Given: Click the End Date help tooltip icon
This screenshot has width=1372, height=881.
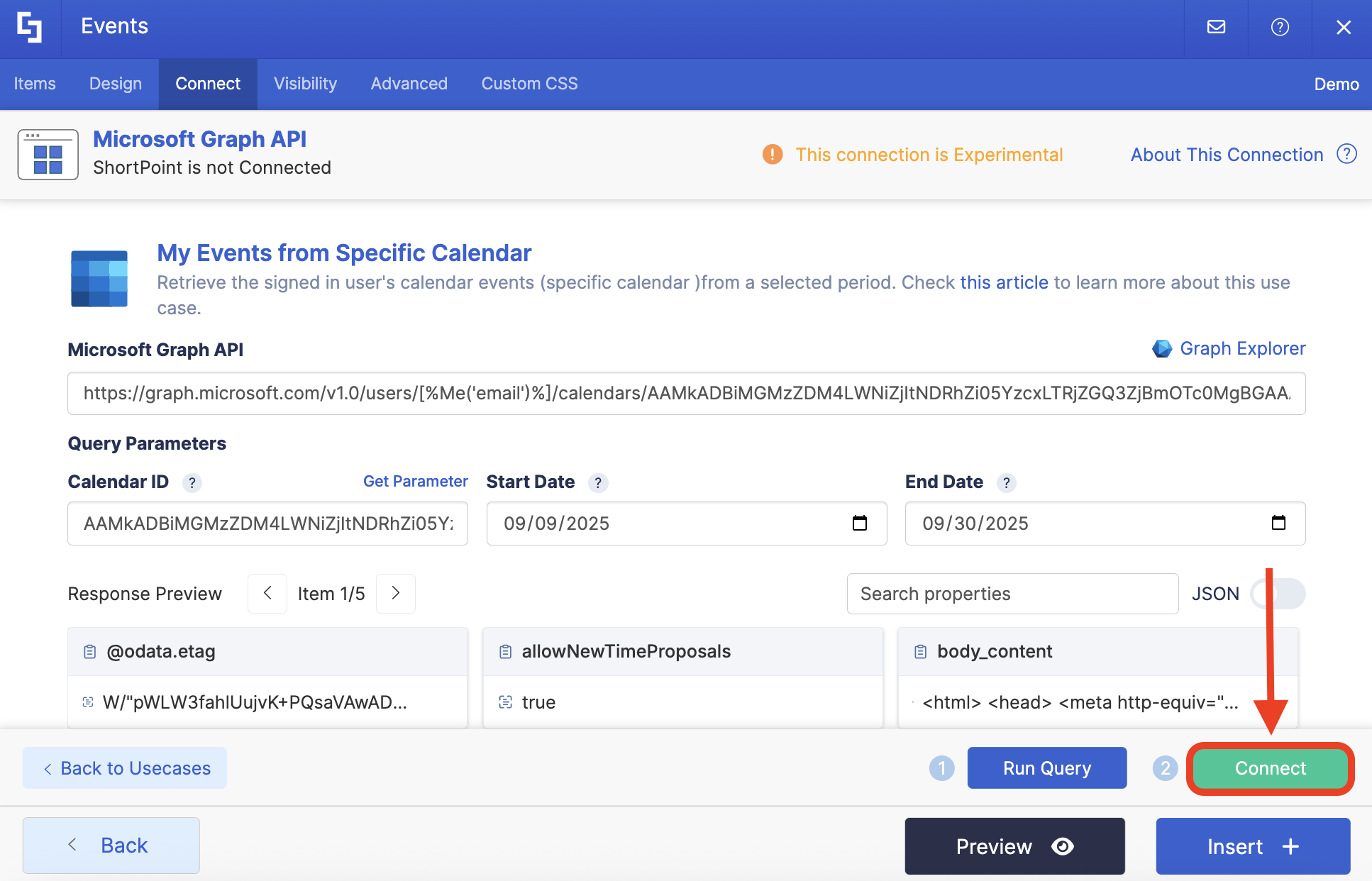Looking at the screenshot, I should [x=1006, y=483].
